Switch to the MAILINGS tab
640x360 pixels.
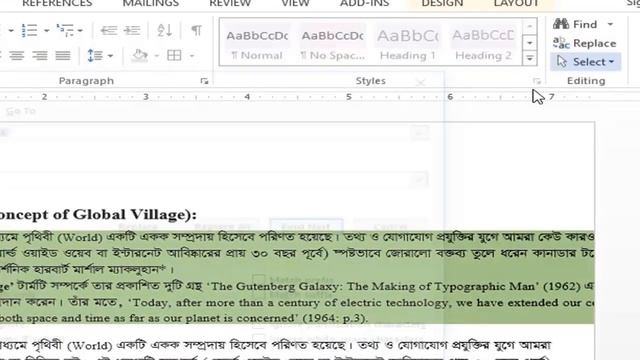click(151, 4)
